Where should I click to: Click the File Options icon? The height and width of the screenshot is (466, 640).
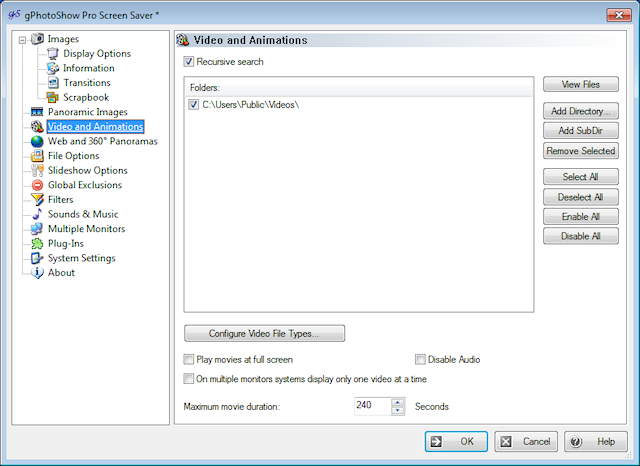37,156
